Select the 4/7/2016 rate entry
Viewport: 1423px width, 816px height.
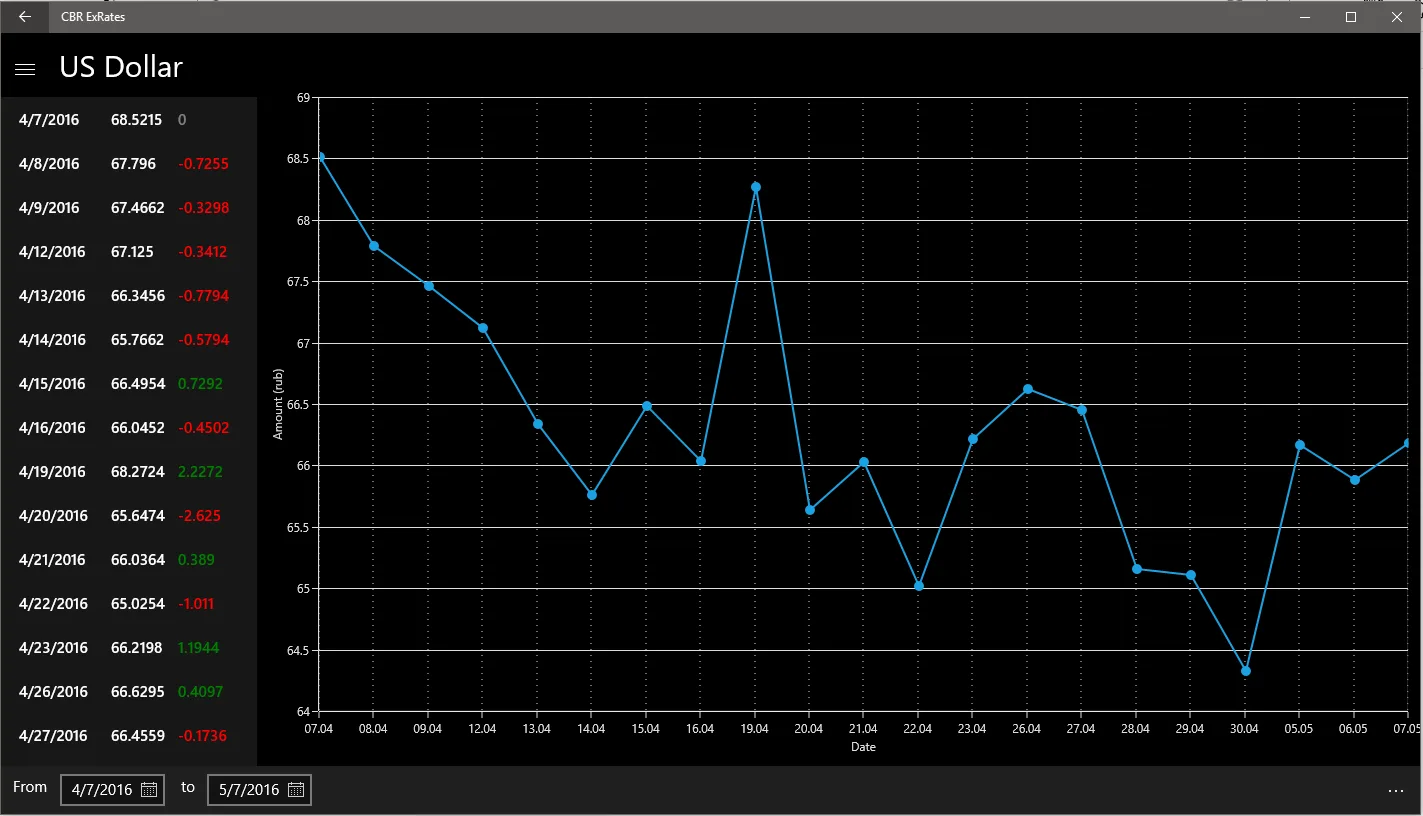pyautogui.click(x=128, y=120)
